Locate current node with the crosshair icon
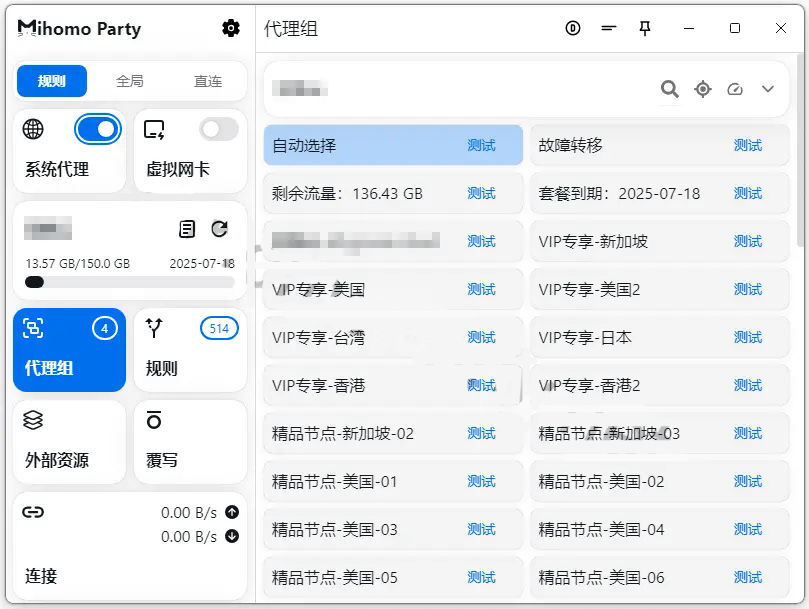Viewport: 809px width, 609px height. pos(703,89)
